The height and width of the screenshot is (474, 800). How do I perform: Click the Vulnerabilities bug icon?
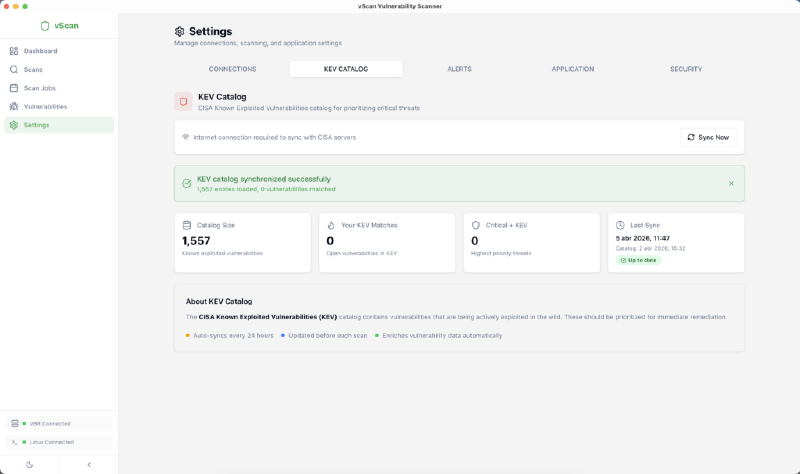click(14, 107)
